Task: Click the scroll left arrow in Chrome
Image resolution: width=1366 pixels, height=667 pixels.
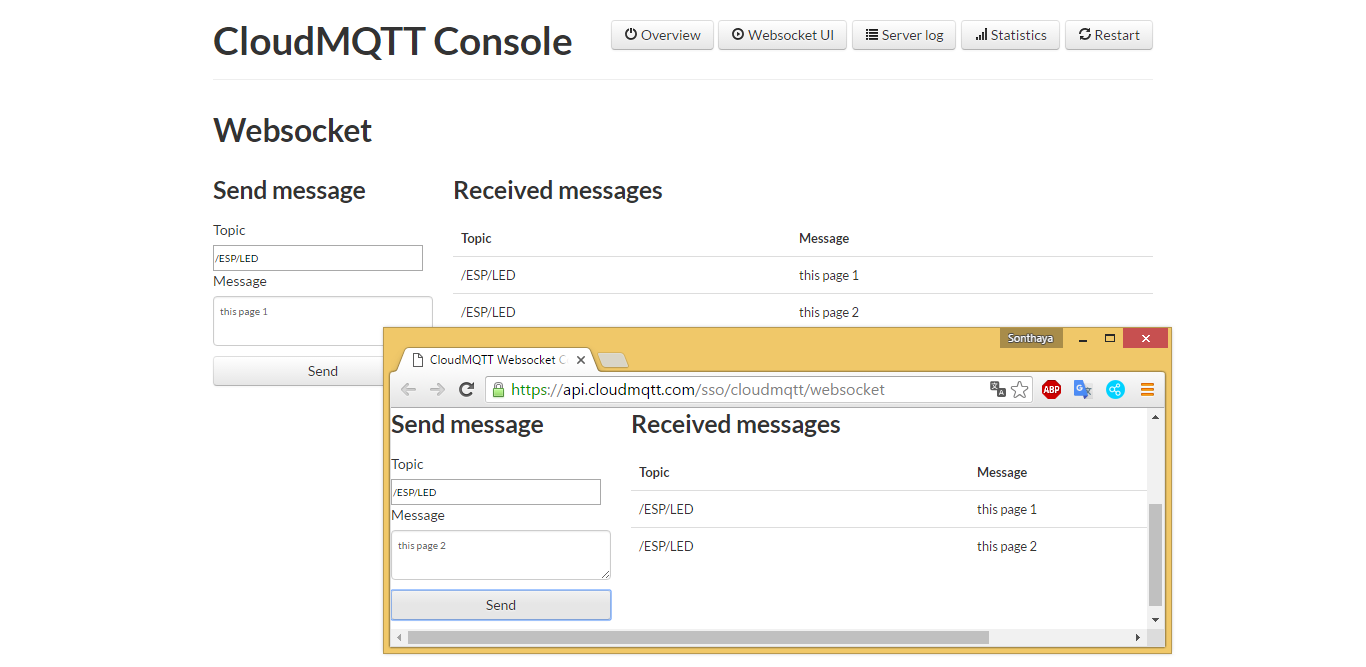Action: [x=398, y=637]
